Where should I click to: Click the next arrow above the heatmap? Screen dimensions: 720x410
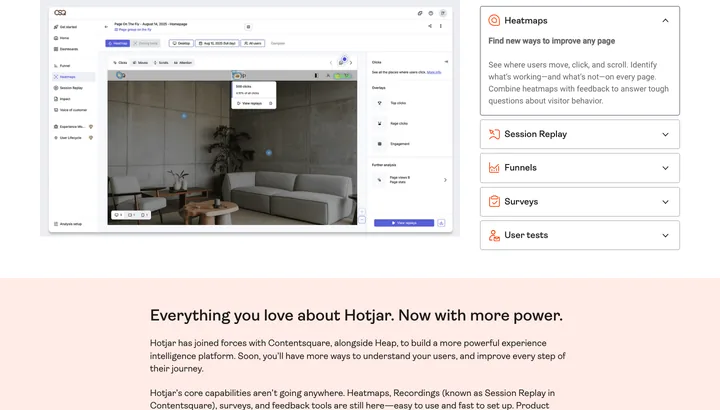coord(351,62)
